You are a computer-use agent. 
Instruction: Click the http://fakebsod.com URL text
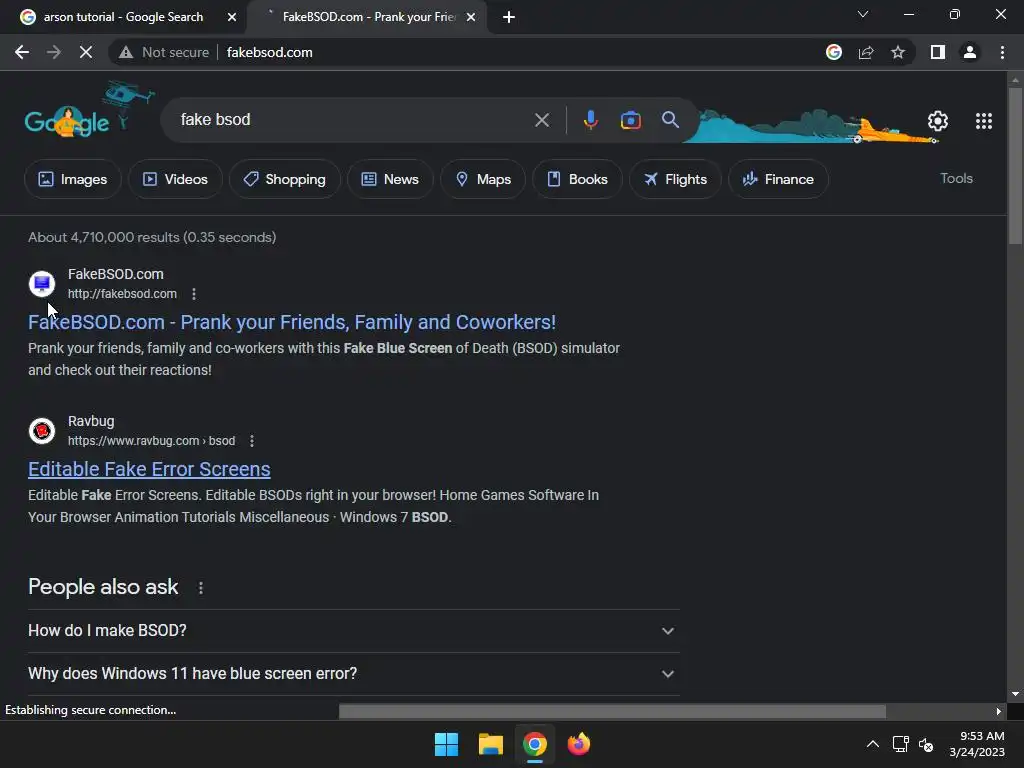click(x=122, y=294)
